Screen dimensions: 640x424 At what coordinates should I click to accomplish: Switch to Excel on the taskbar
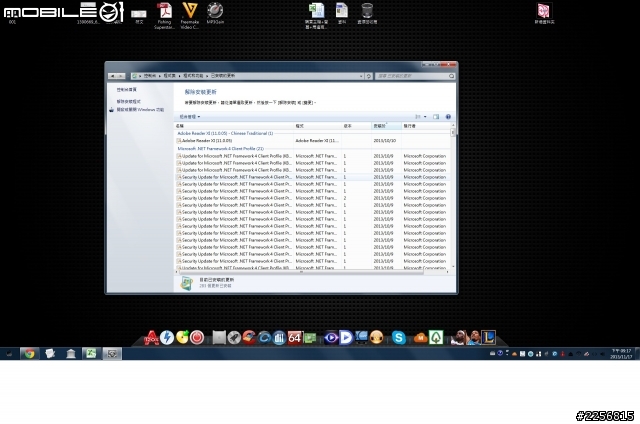[x=91, y=353]
